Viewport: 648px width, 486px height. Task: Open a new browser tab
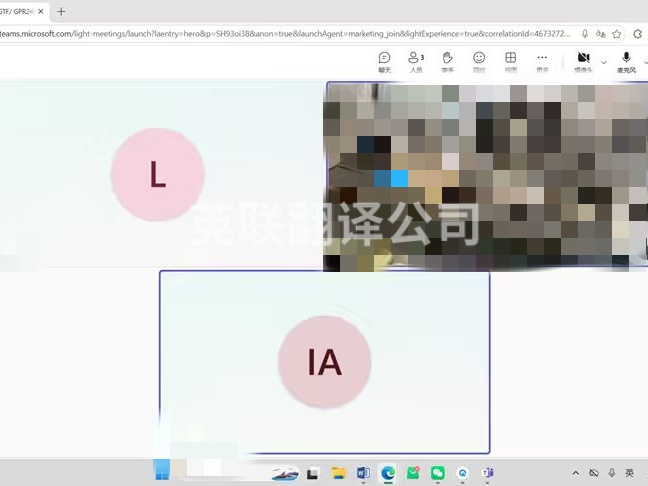pos(61,12)
